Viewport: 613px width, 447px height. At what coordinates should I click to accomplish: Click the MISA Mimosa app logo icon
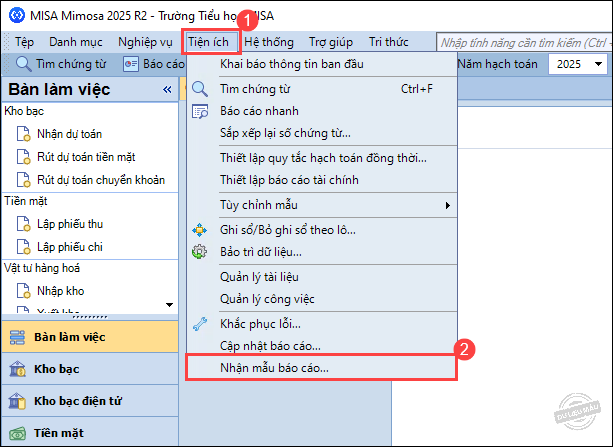click(x=17, y=16)
